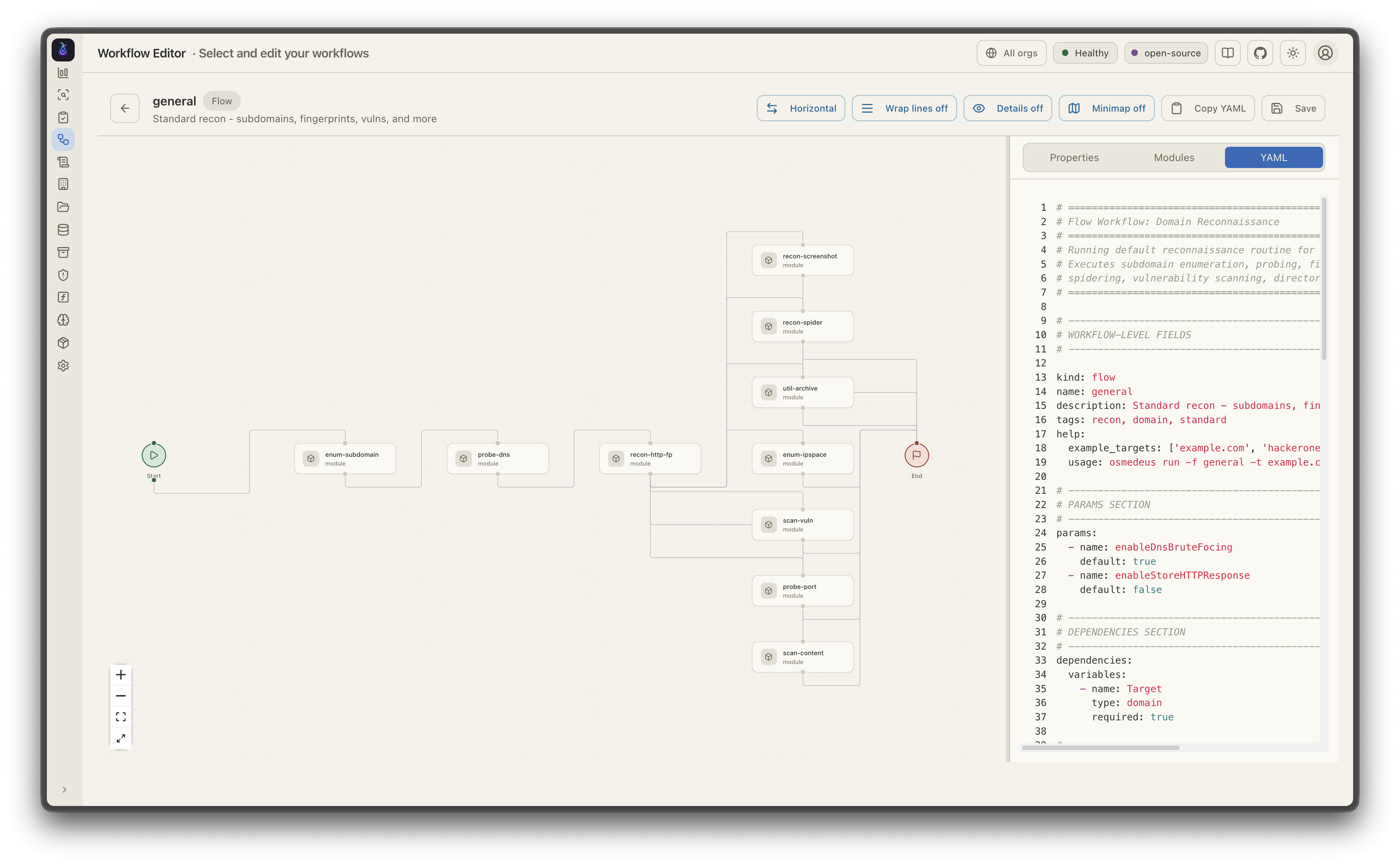
Task: Go back with the arrow button
Action: [125, 108]
